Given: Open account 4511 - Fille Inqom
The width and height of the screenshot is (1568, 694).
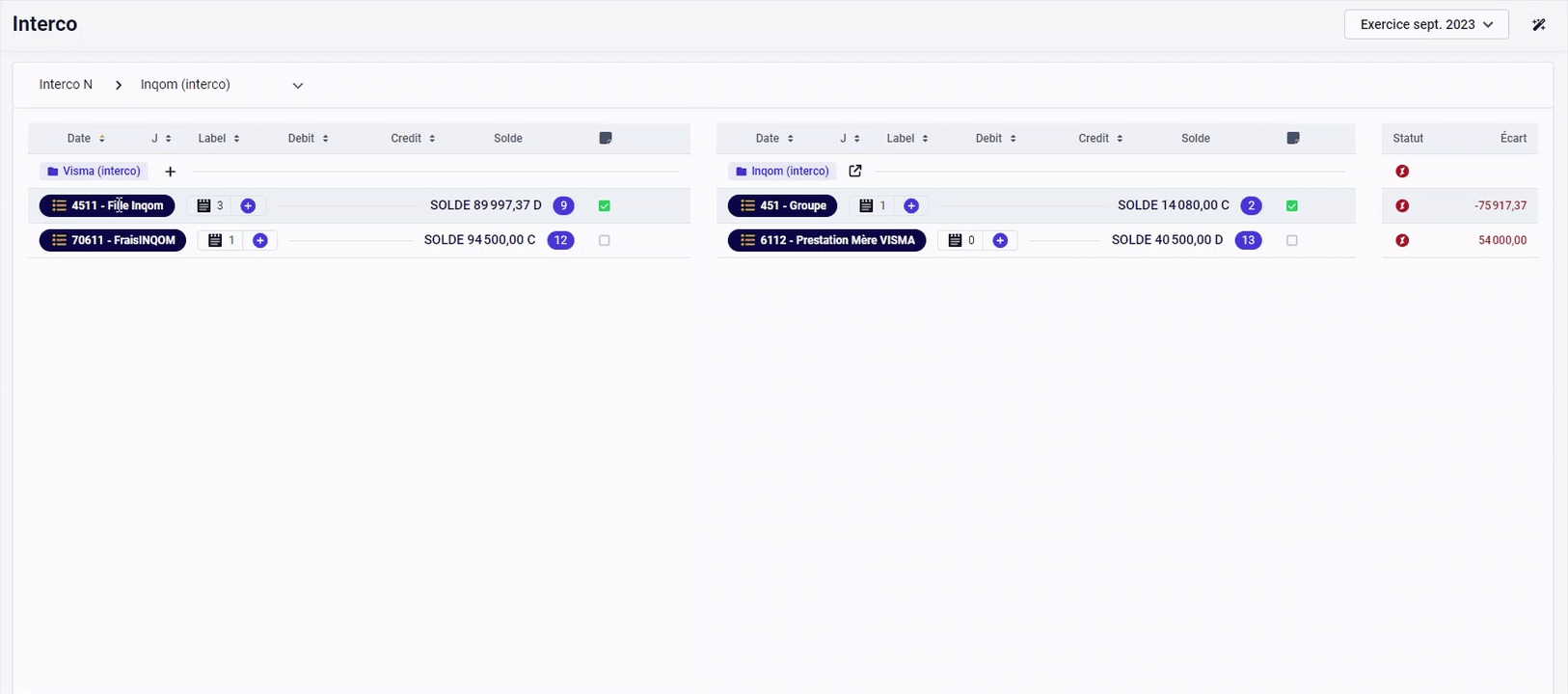Looking at the screenshot, I should 107,206.
